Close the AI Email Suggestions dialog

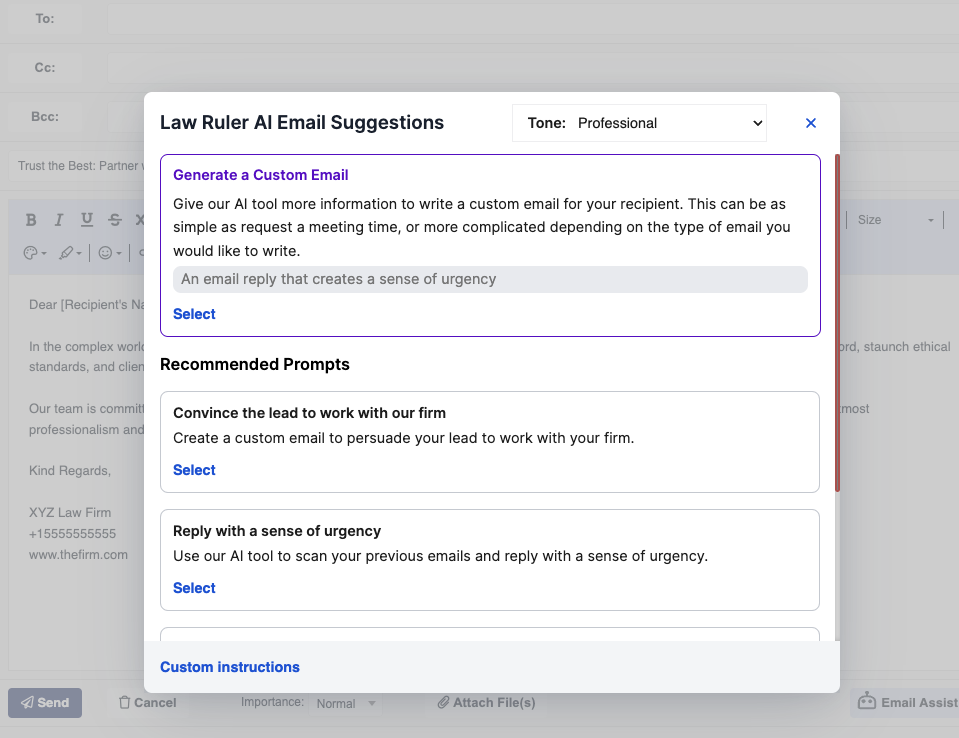[811, 123]
